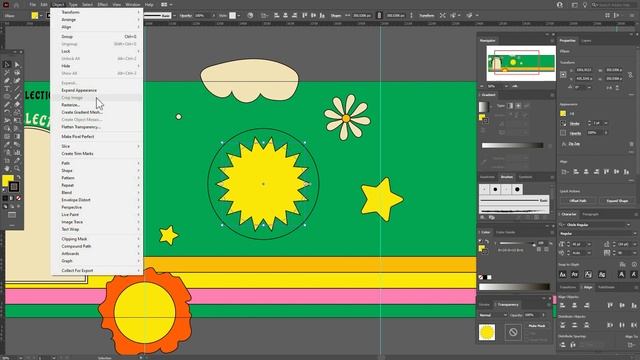Click the Offset Path button
Image resolution: width=640 pixels, height=360 pixels.
[x=578, y=201]
